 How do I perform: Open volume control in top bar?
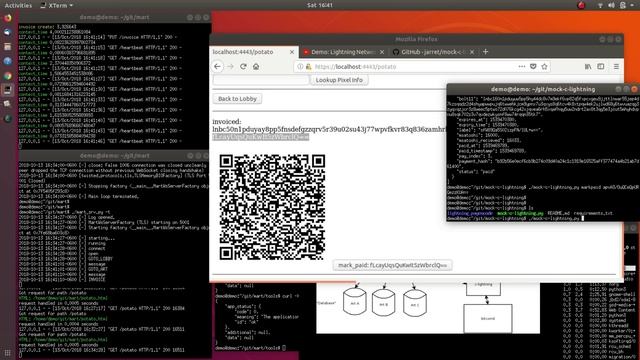click(x=611, y=5)
